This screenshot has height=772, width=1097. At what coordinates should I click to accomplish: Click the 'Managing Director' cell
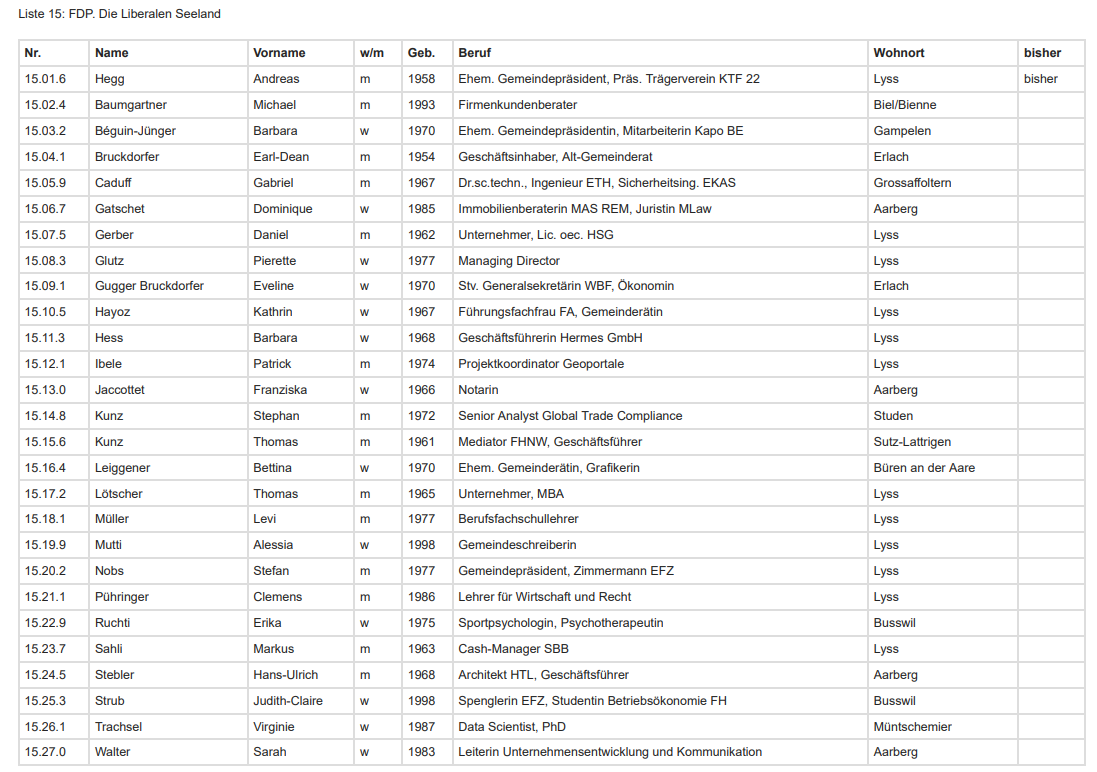pos(509,260)
